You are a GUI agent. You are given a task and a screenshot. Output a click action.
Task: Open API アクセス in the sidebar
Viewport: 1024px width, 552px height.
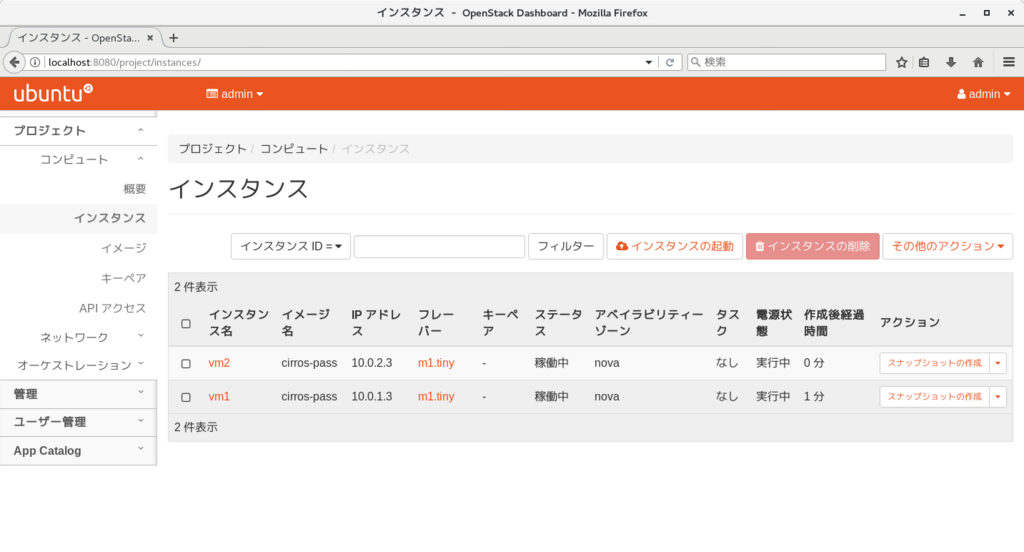(112, 308)
